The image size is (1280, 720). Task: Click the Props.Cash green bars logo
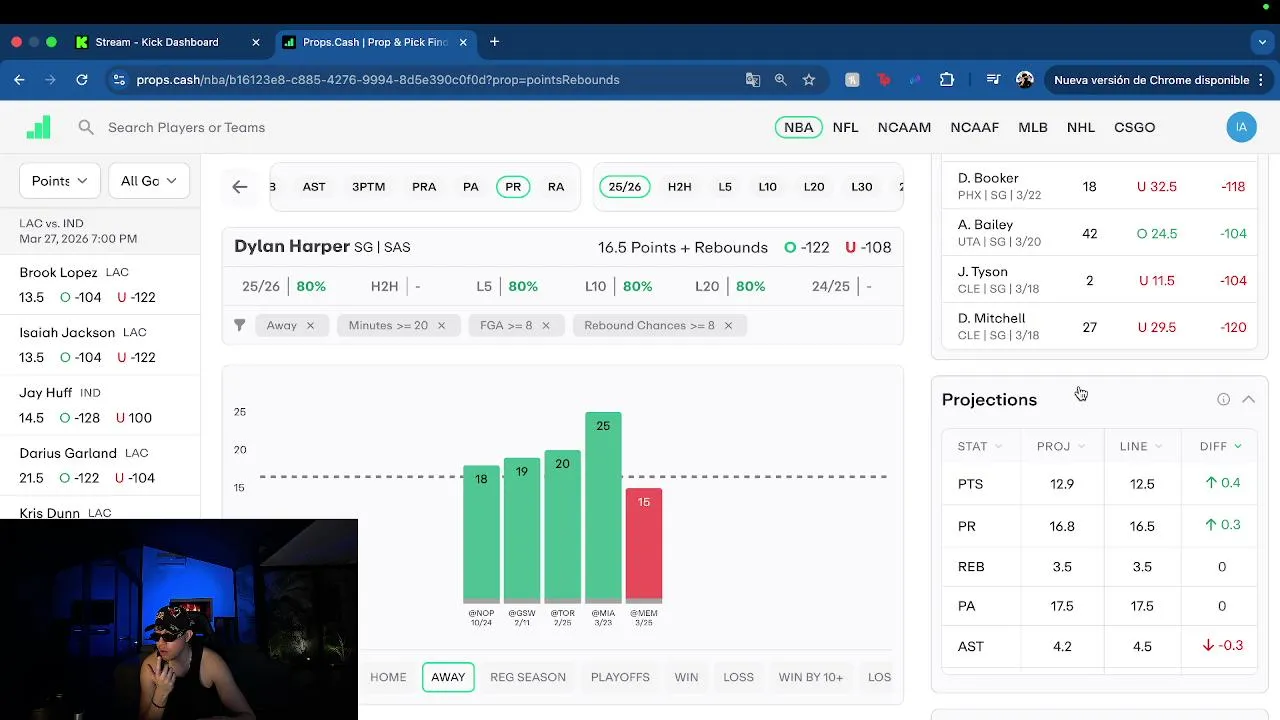(x=38, y=127)
